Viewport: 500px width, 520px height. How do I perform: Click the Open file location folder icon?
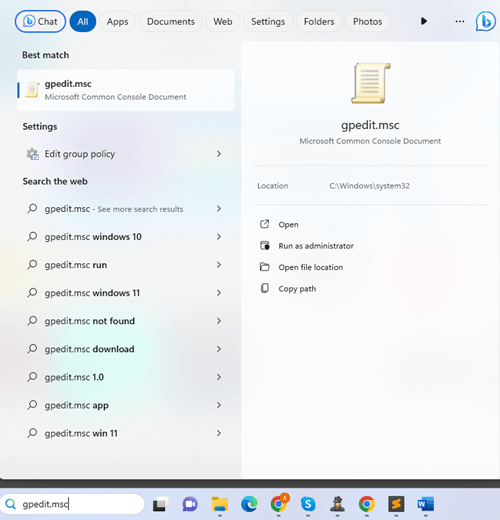coord(265,267)
